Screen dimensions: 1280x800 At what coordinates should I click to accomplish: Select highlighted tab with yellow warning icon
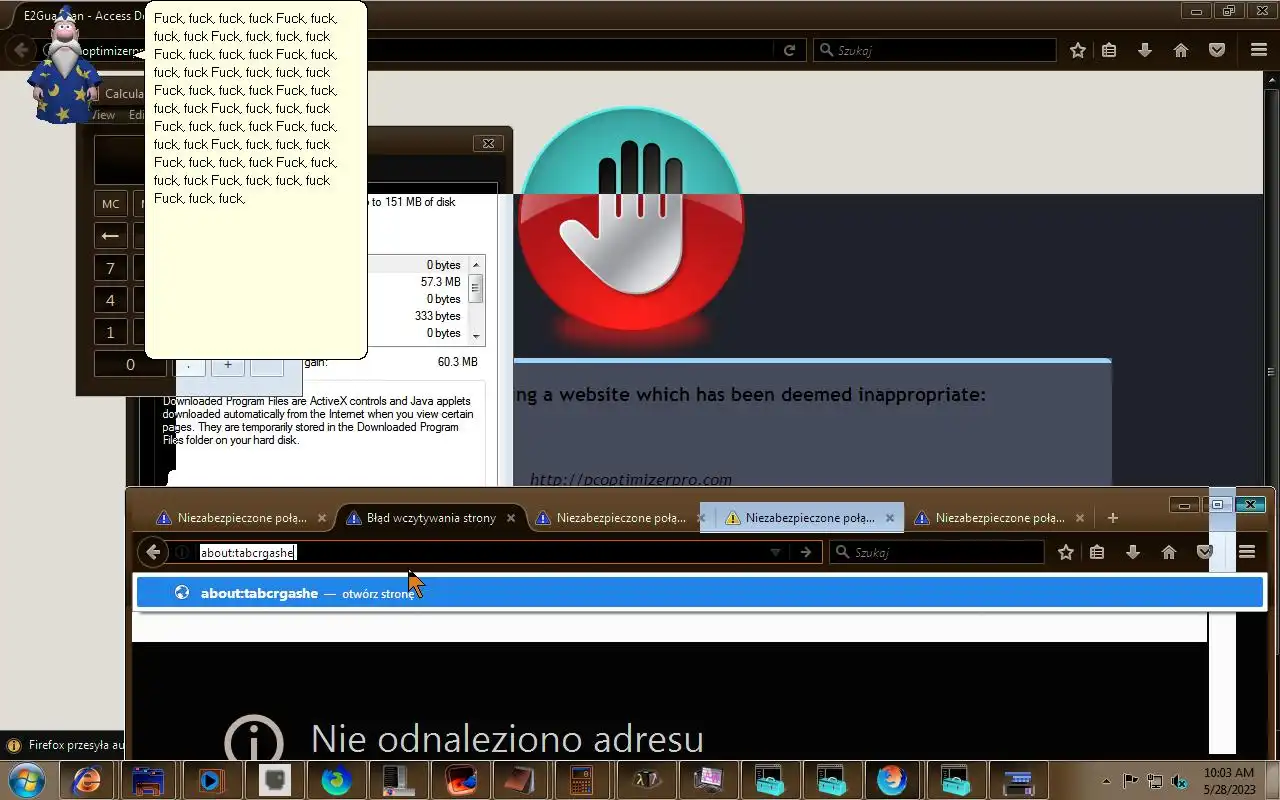coord(802,518)
